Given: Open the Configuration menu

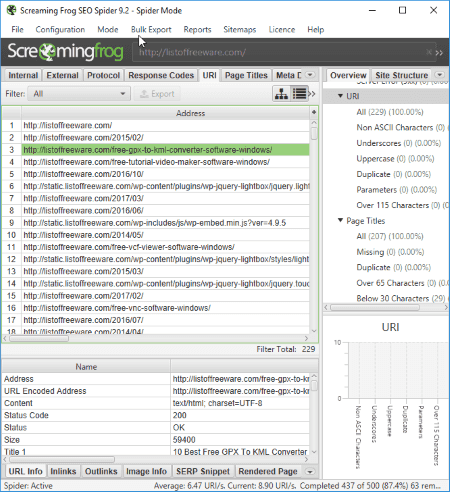Looking at the screenshot, I should [60, 30].
